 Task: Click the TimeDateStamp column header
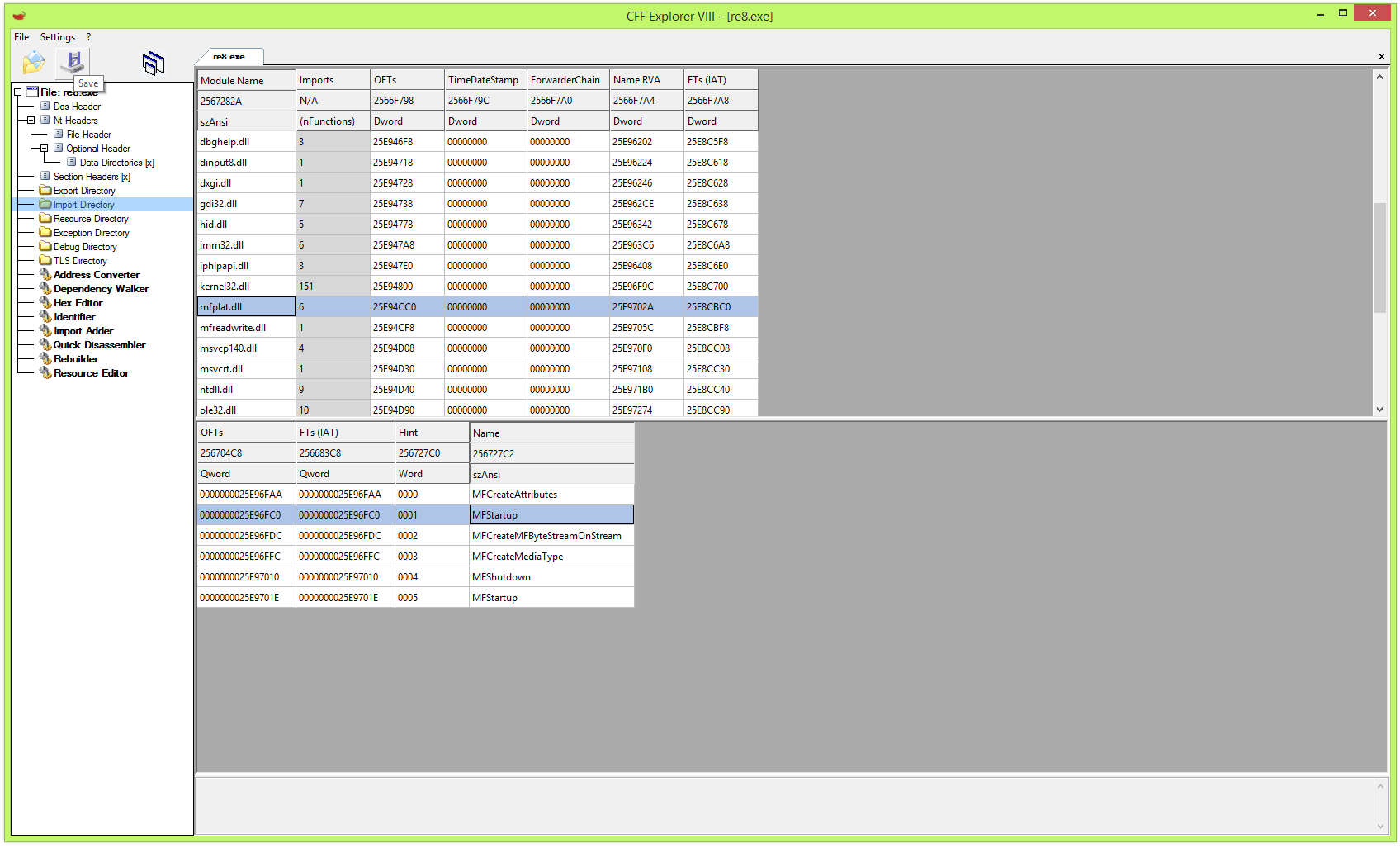[x=485, y=80]
